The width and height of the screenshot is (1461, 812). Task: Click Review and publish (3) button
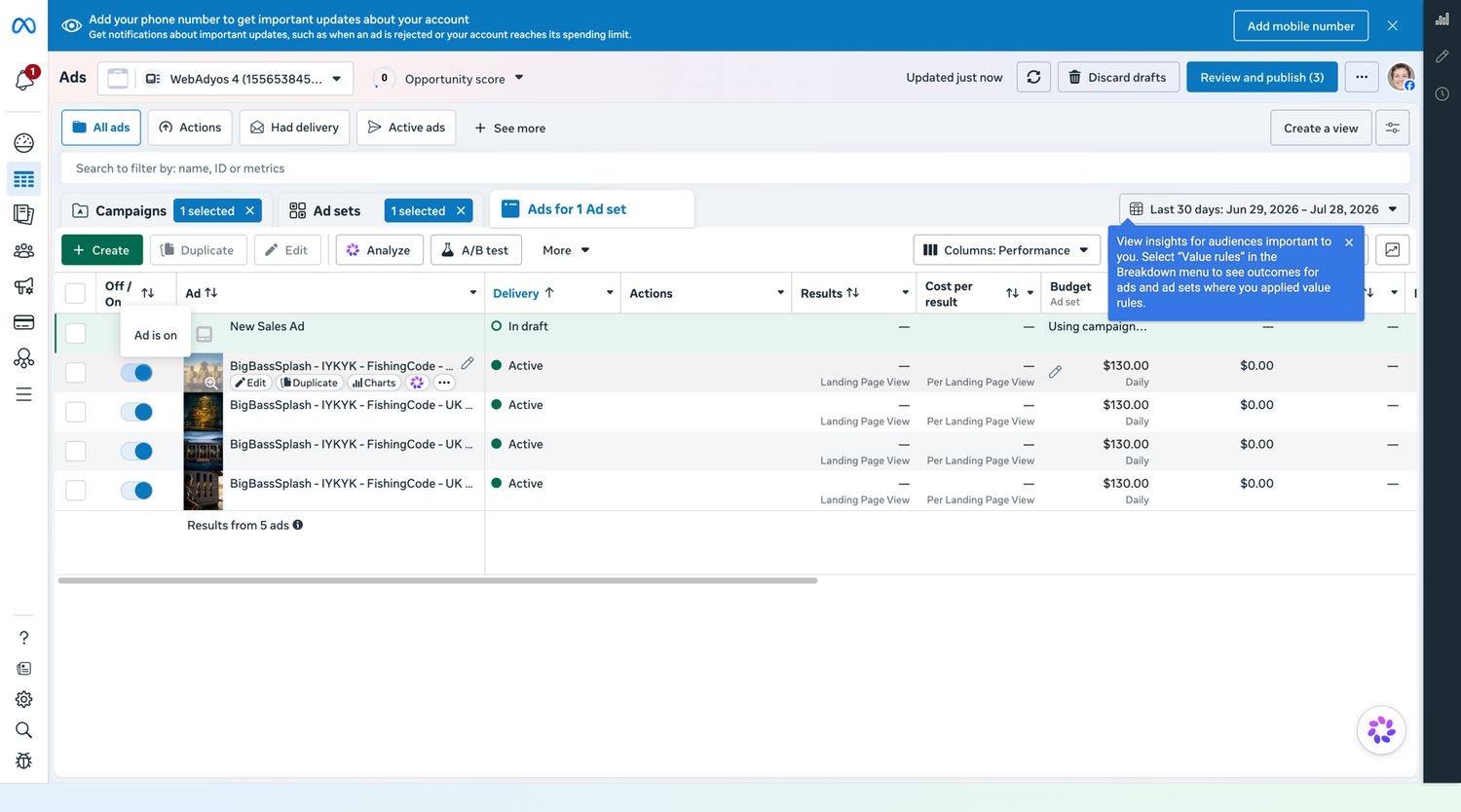pyautogui.click(x=1261, y=77)
